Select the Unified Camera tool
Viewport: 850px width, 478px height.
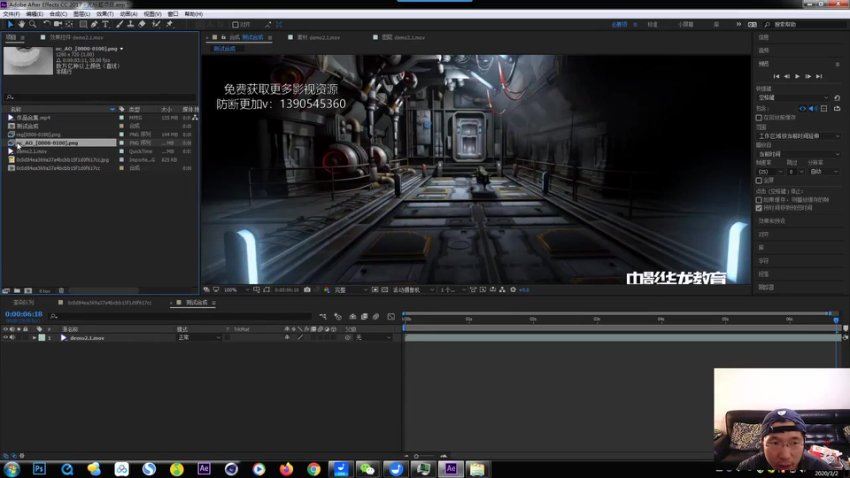tap(57, 24)
